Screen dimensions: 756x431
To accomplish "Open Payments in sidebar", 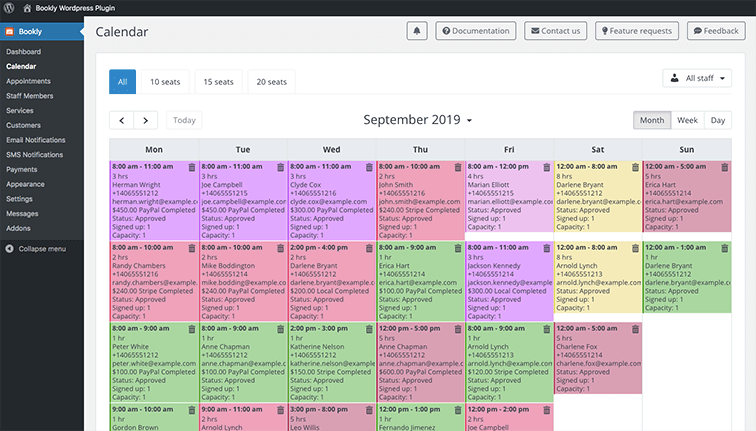I will [x=22, y=169].
